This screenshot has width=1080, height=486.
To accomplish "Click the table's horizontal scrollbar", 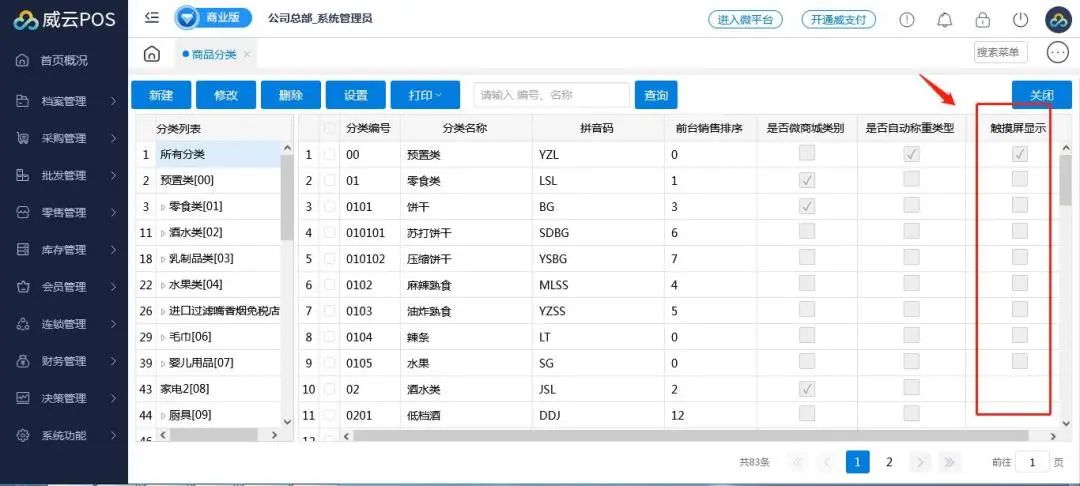I will (690, 436).
